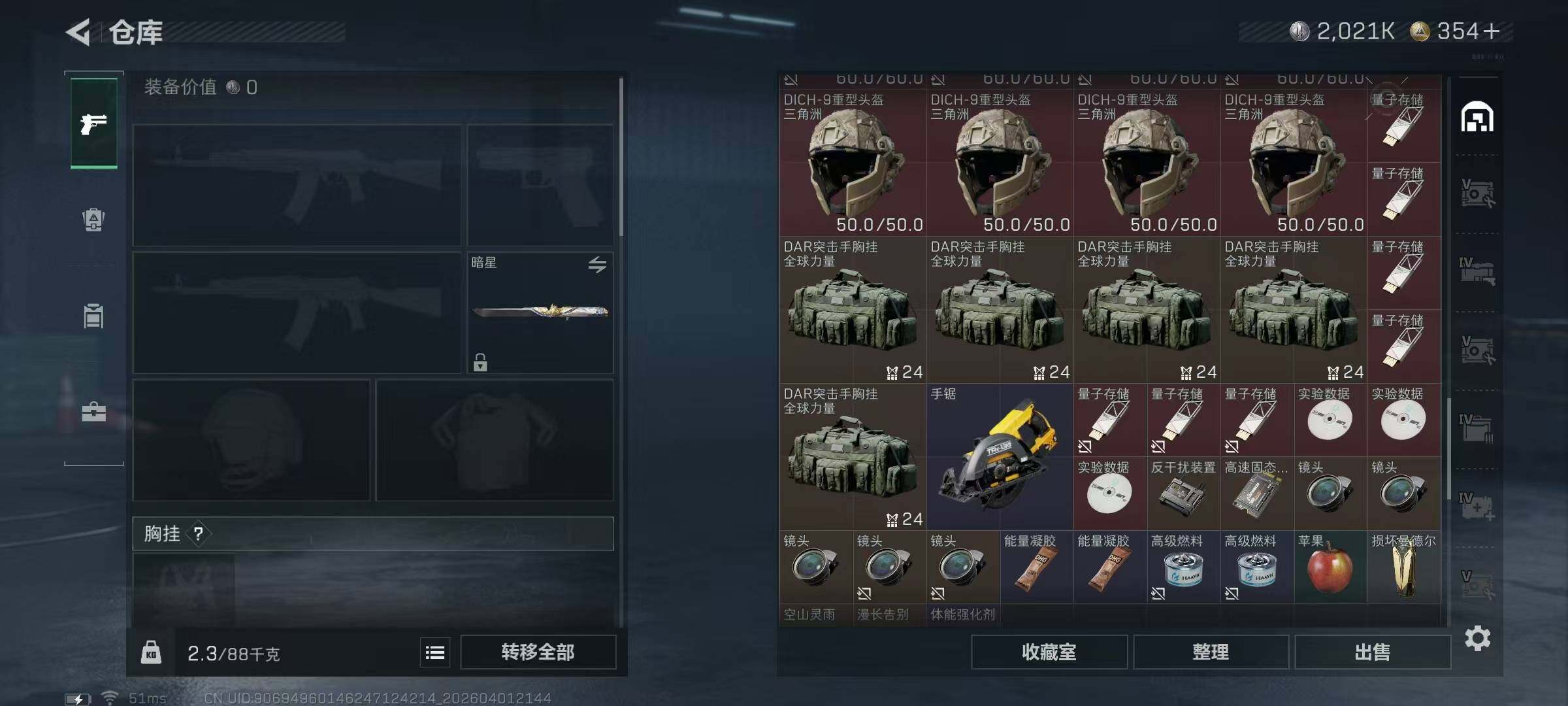1568x706 pixels.
Task: Go back using the arrow beside 仓库
Action: pos(78,32)
